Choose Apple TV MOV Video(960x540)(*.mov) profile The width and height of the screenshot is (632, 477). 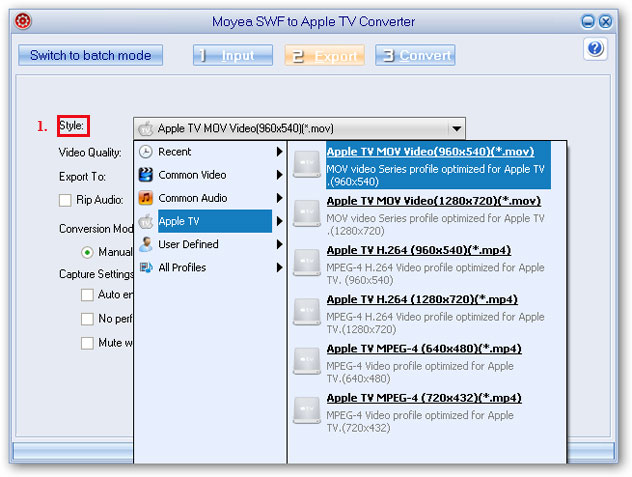pyautogui.click(x=430, y=152)
